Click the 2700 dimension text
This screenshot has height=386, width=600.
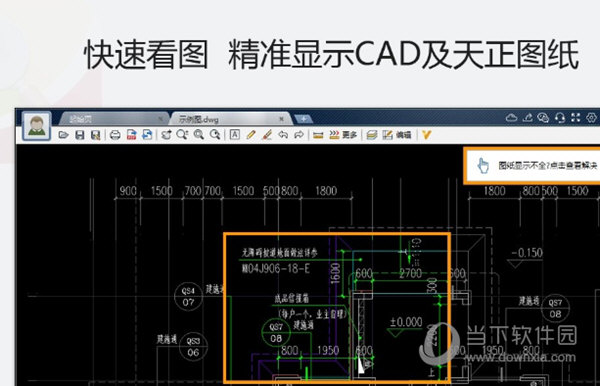(x=410, y=273)
